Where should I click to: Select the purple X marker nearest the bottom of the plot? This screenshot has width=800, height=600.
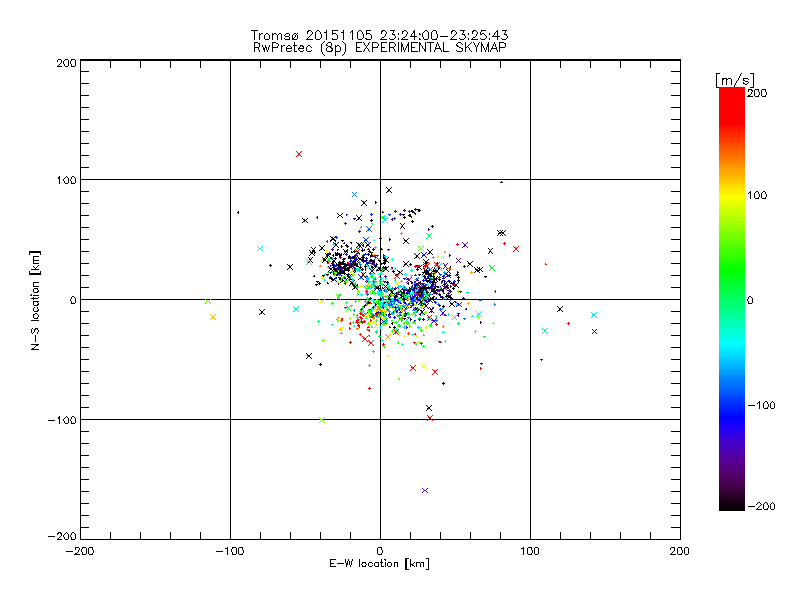(425, 491)
